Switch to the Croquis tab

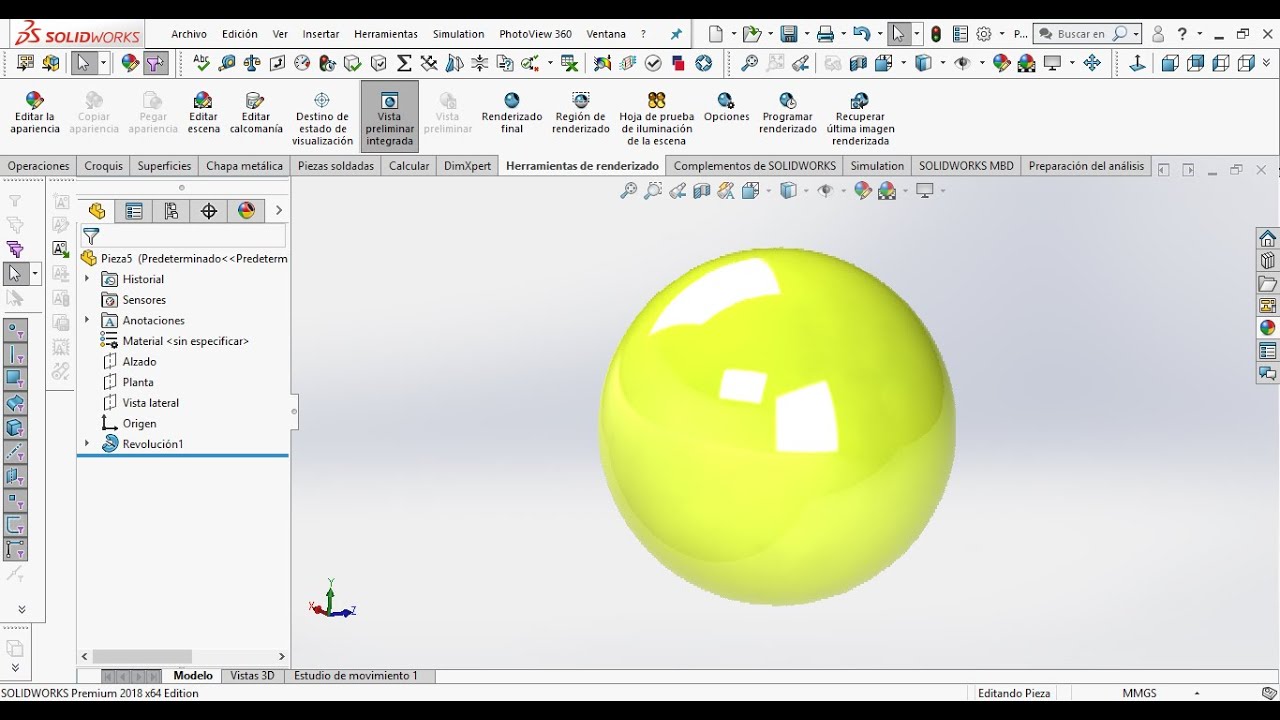click(x=103, y=166)
